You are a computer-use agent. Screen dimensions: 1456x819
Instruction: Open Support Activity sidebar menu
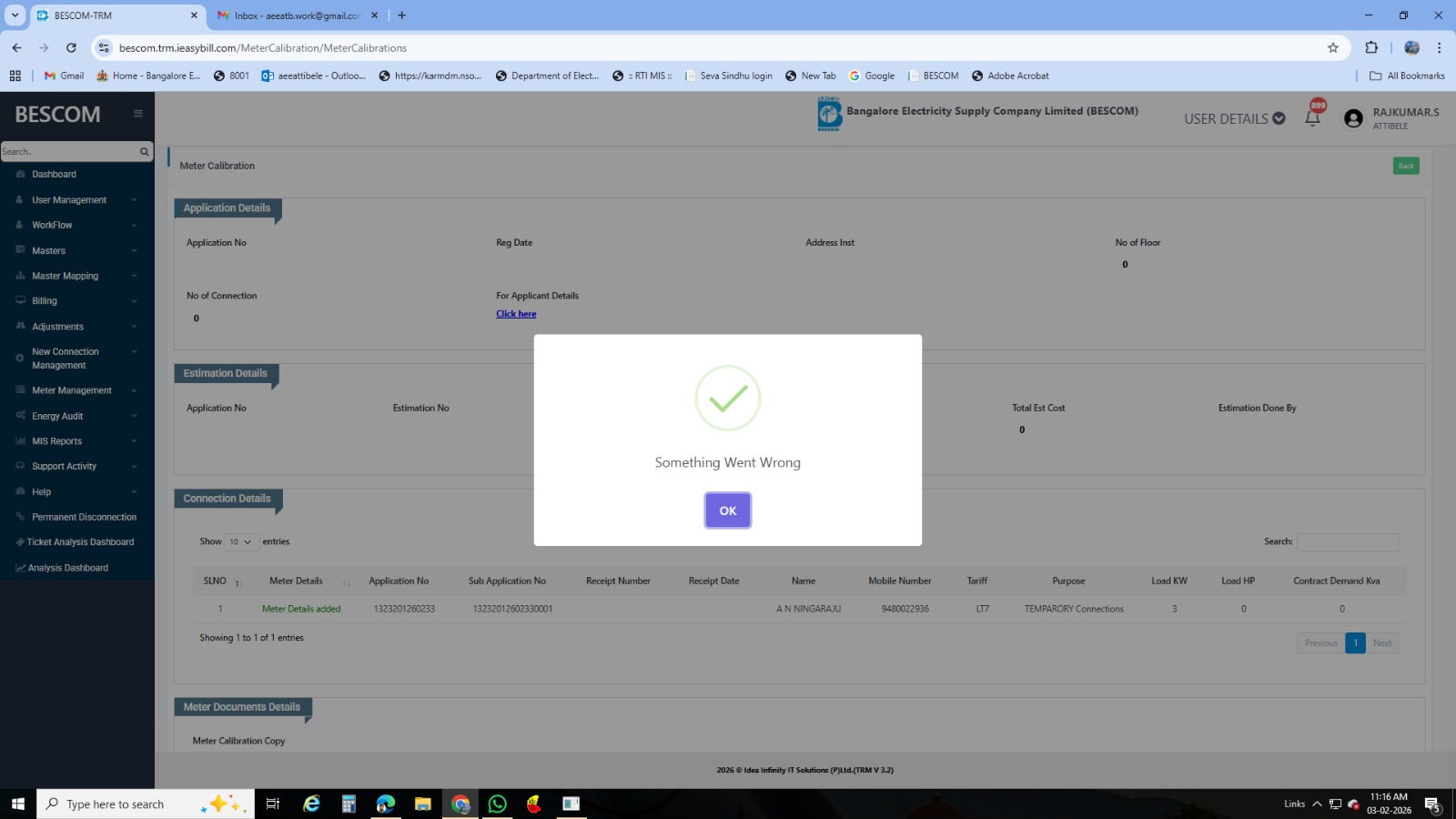[64, 467]
